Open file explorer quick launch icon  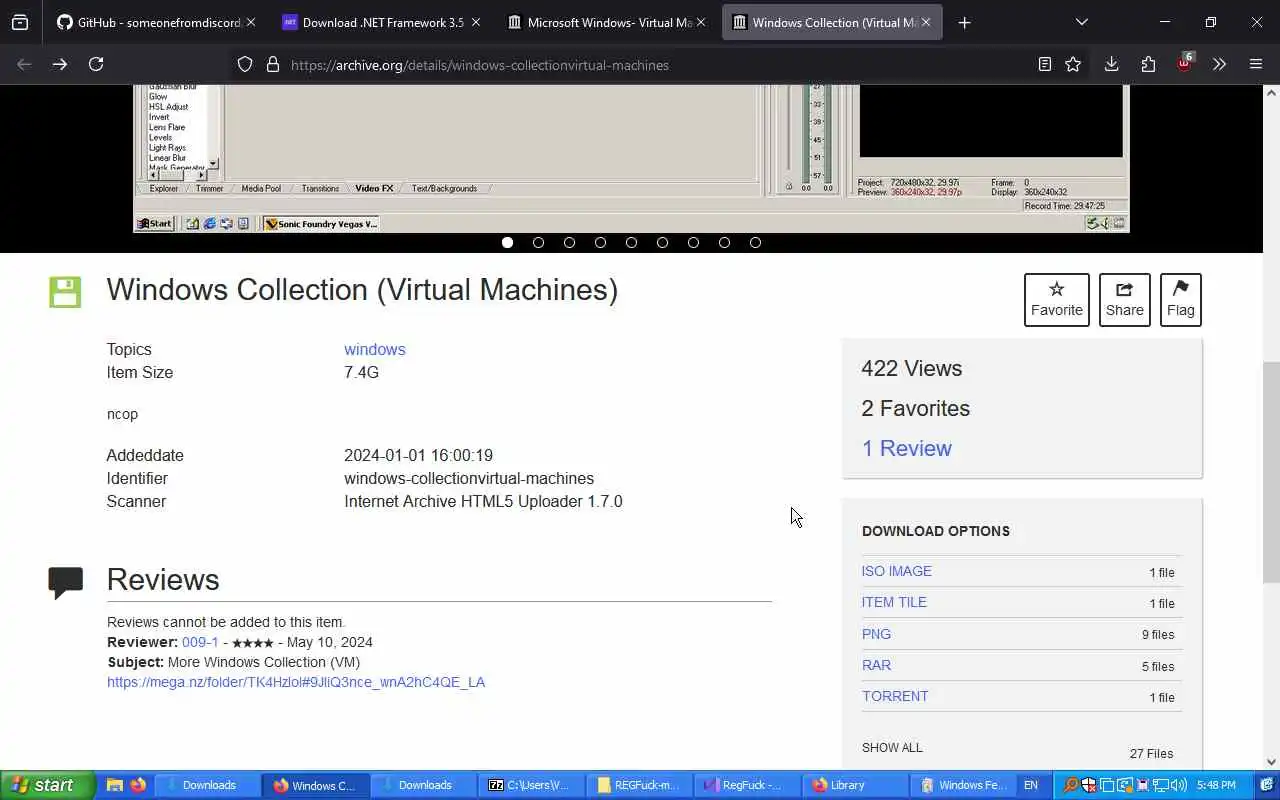tap(114, 785)
